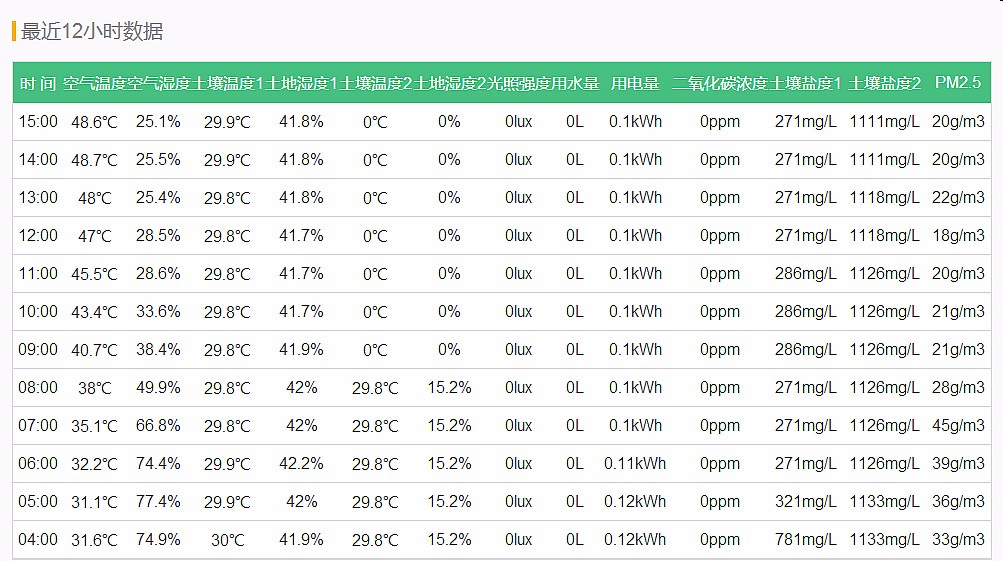Click the 用电量 column header
Image resolution: width=1003 pixels, height=561 pixels.
pyautogui.click(x=635, y=83)
